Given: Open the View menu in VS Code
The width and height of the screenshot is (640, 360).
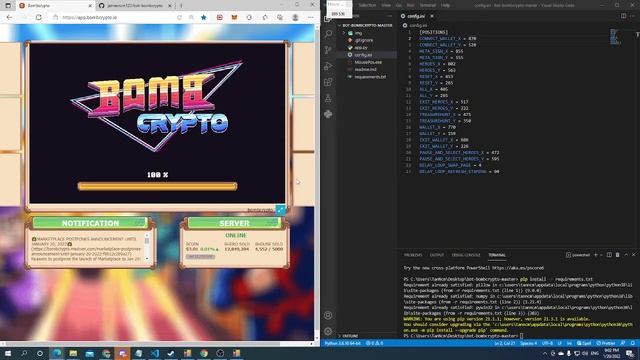Looking at the screenshot, I should [x=386, y=5].
